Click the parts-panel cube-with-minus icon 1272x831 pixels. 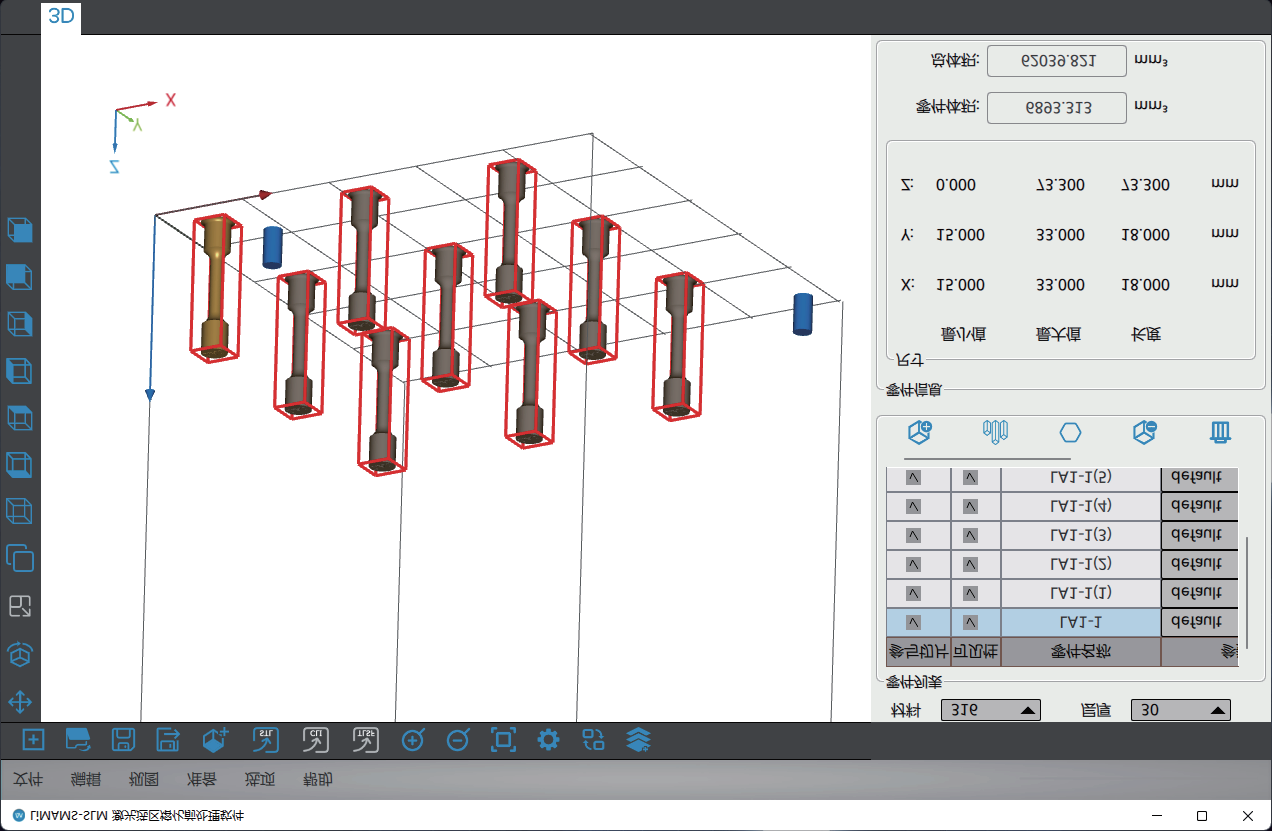click(x=1145, y=432)
